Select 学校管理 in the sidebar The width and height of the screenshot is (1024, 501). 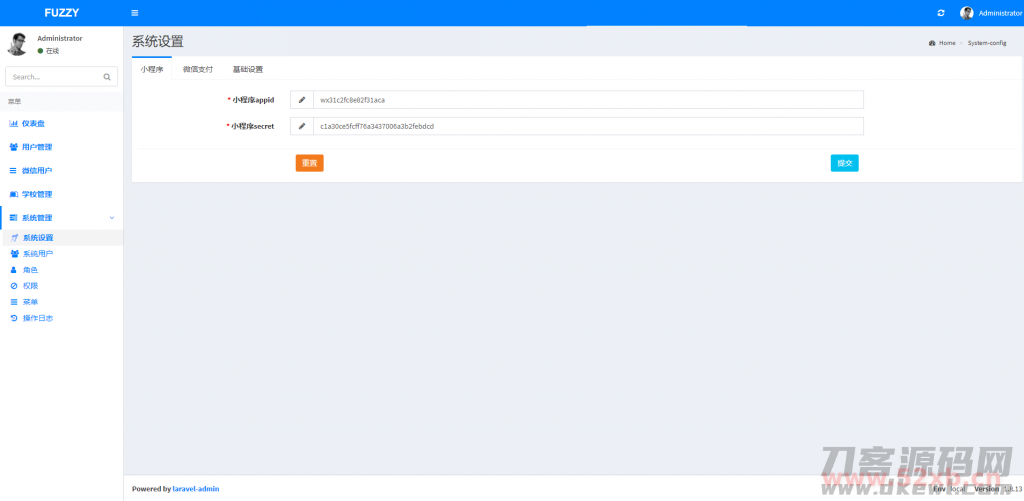[36, 194]
